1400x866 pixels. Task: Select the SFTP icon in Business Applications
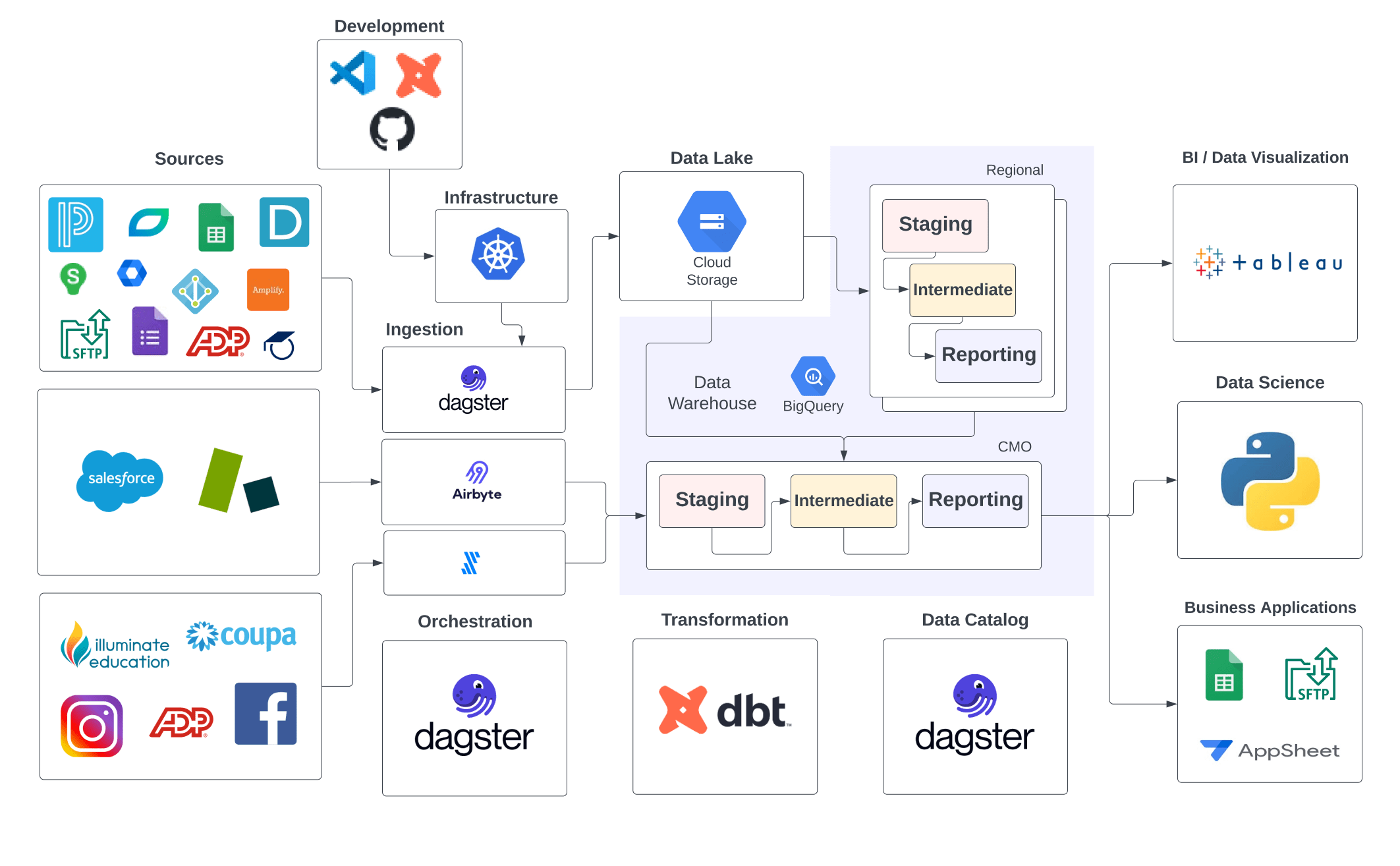(x=1311, y=674)
